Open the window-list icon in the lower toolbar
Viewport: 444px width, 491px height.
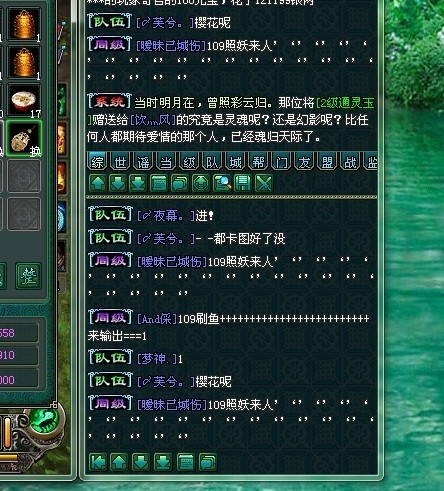click(x=185, y=462)
